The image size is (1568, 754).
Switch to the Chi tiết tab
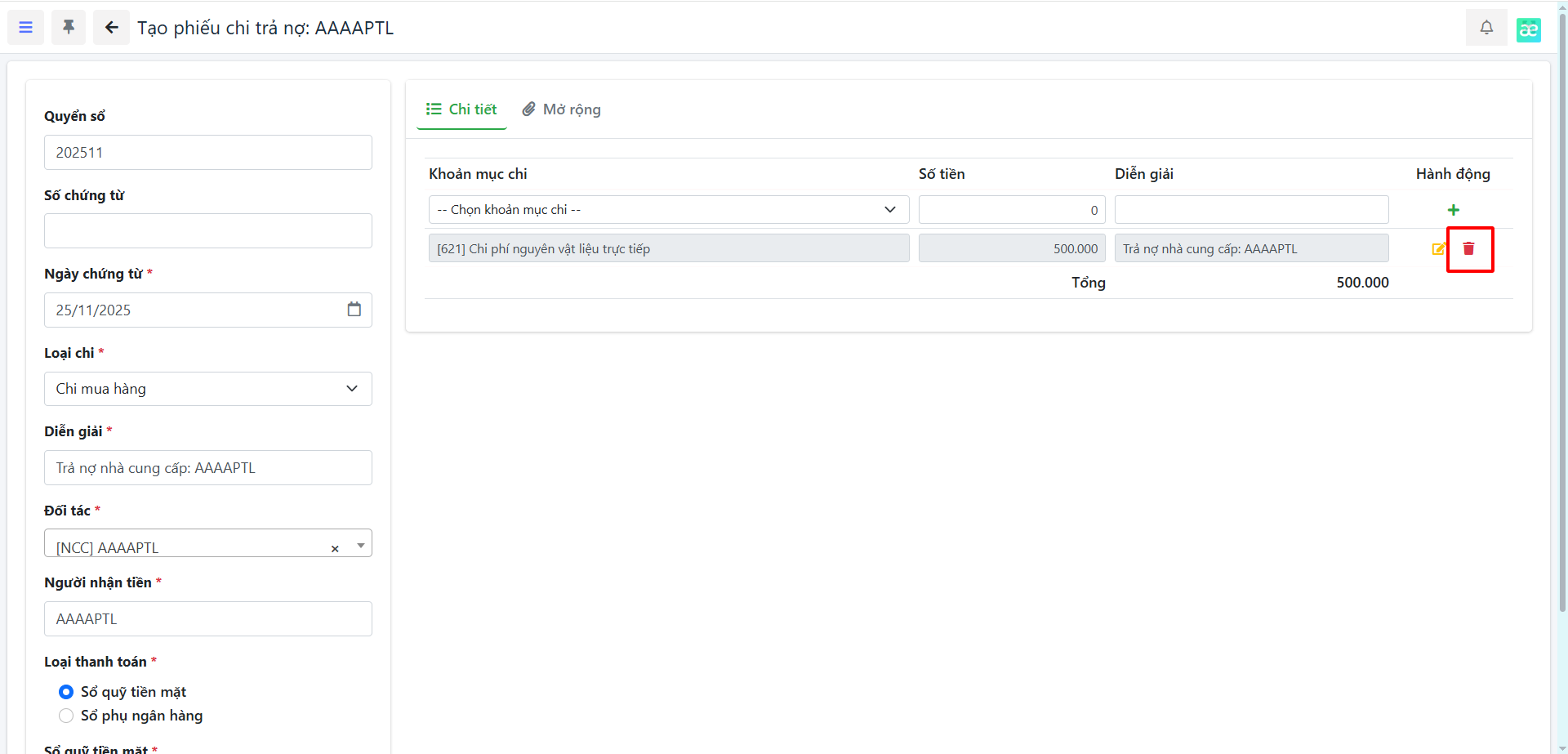[x=461, y=109]
